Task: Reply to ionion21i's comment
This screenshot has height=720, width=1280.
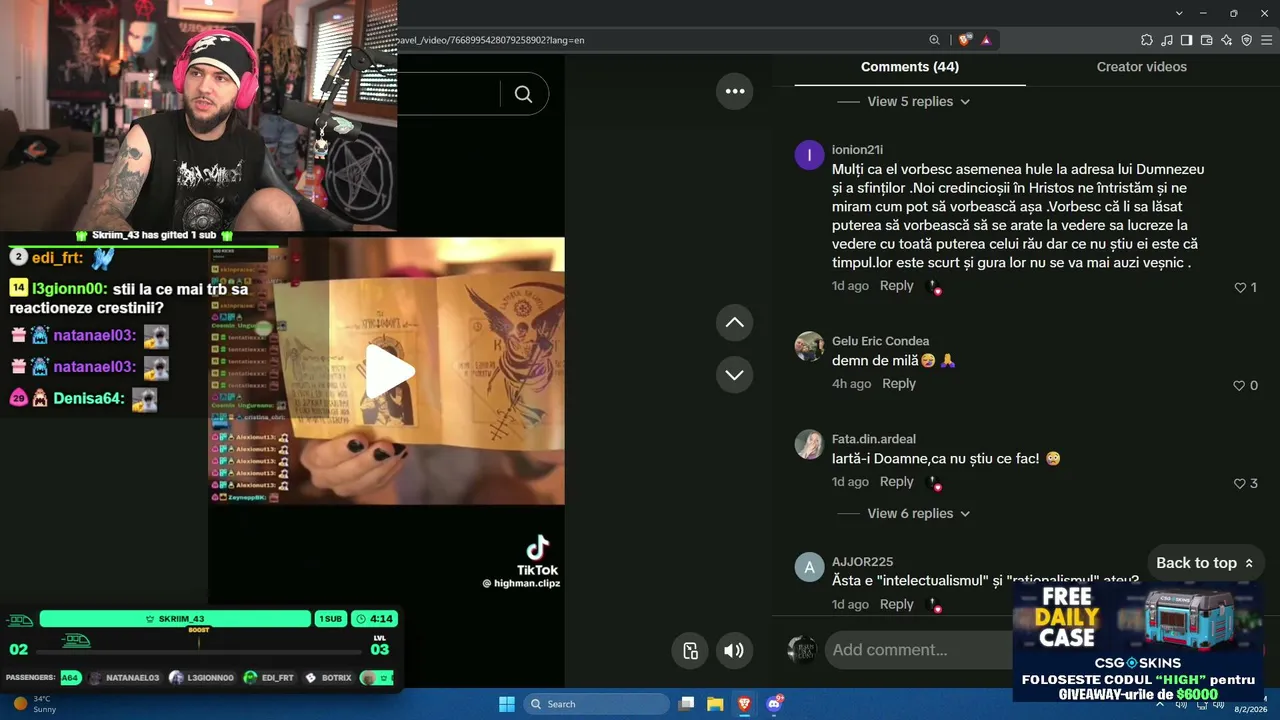Action: pyautogui.click(x=897, y=286)
